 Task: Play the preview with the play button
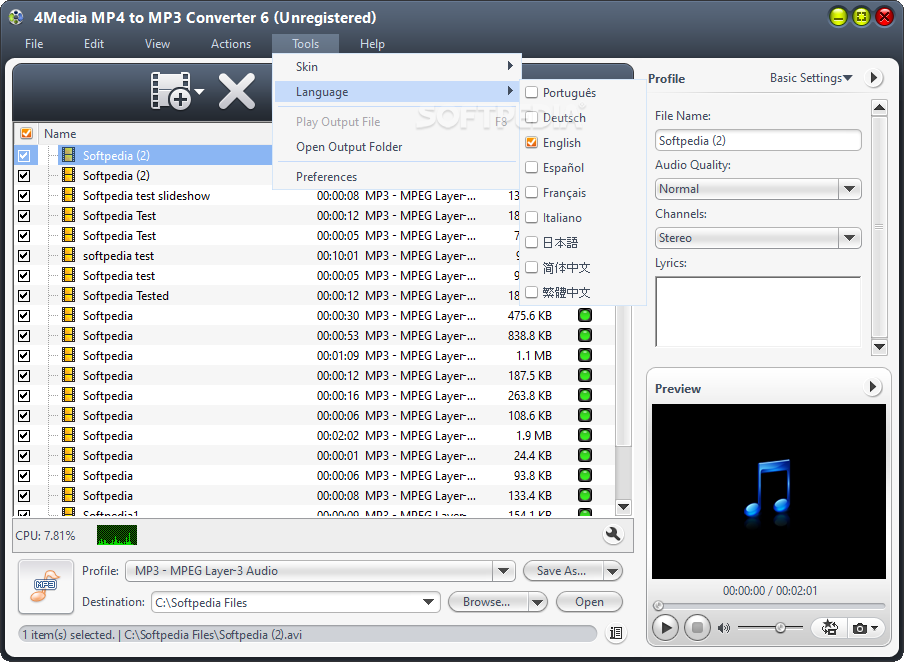(x=665, y=627)
